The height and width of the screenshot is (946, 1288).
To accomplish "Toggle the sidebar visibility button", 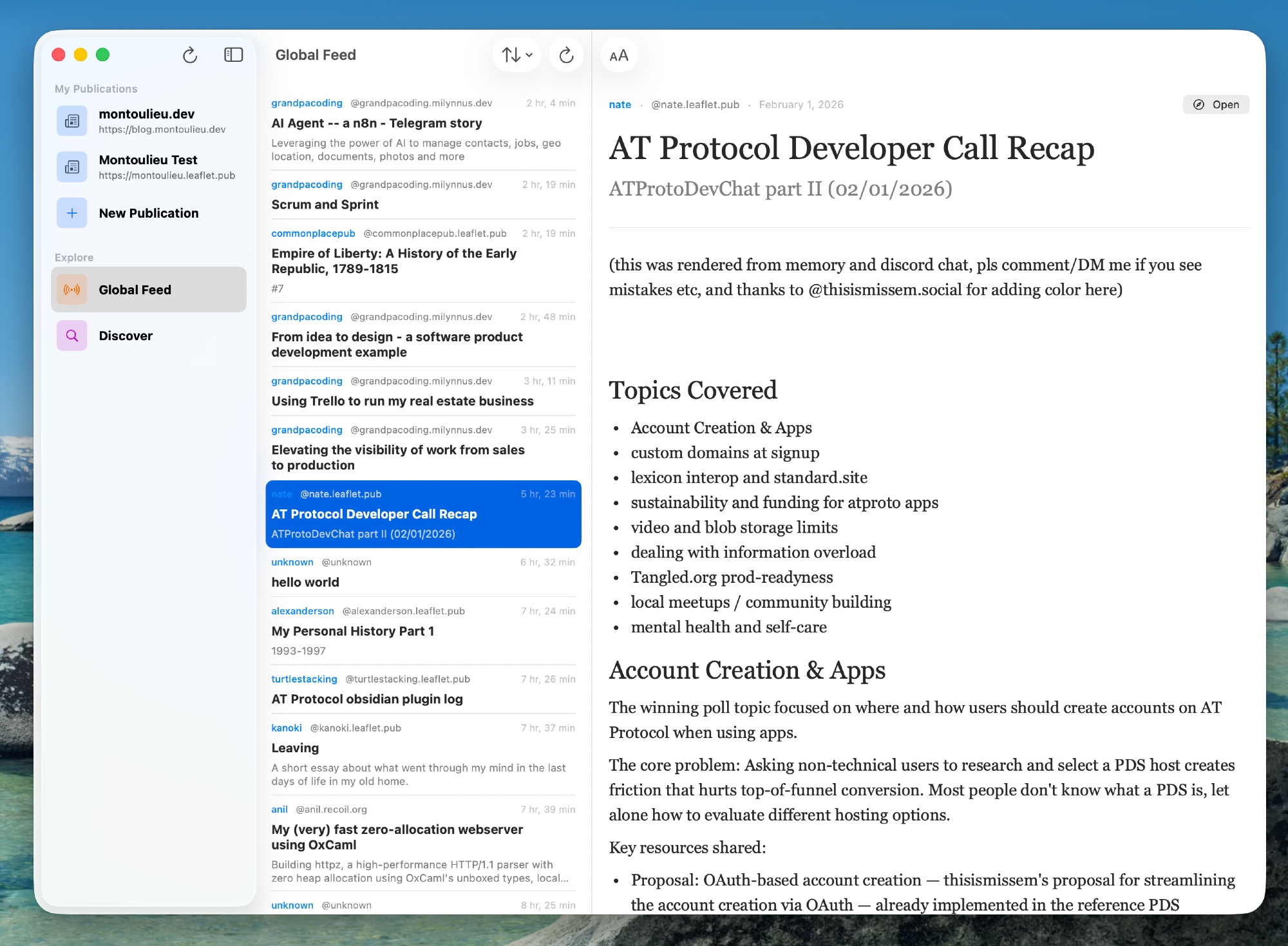I will pyautogui.click(x=233, y=55).
